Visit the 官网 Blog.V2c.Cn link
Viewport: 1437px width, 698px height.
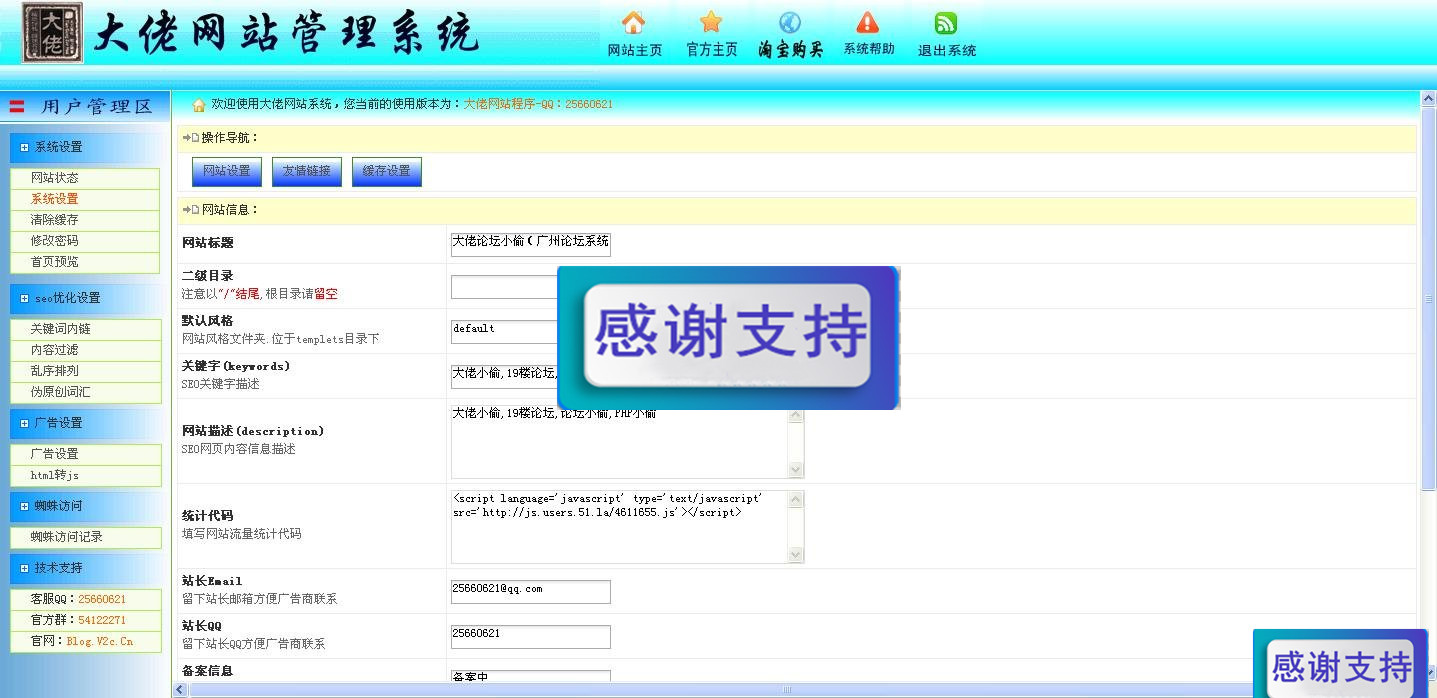(x=100, y=641)
